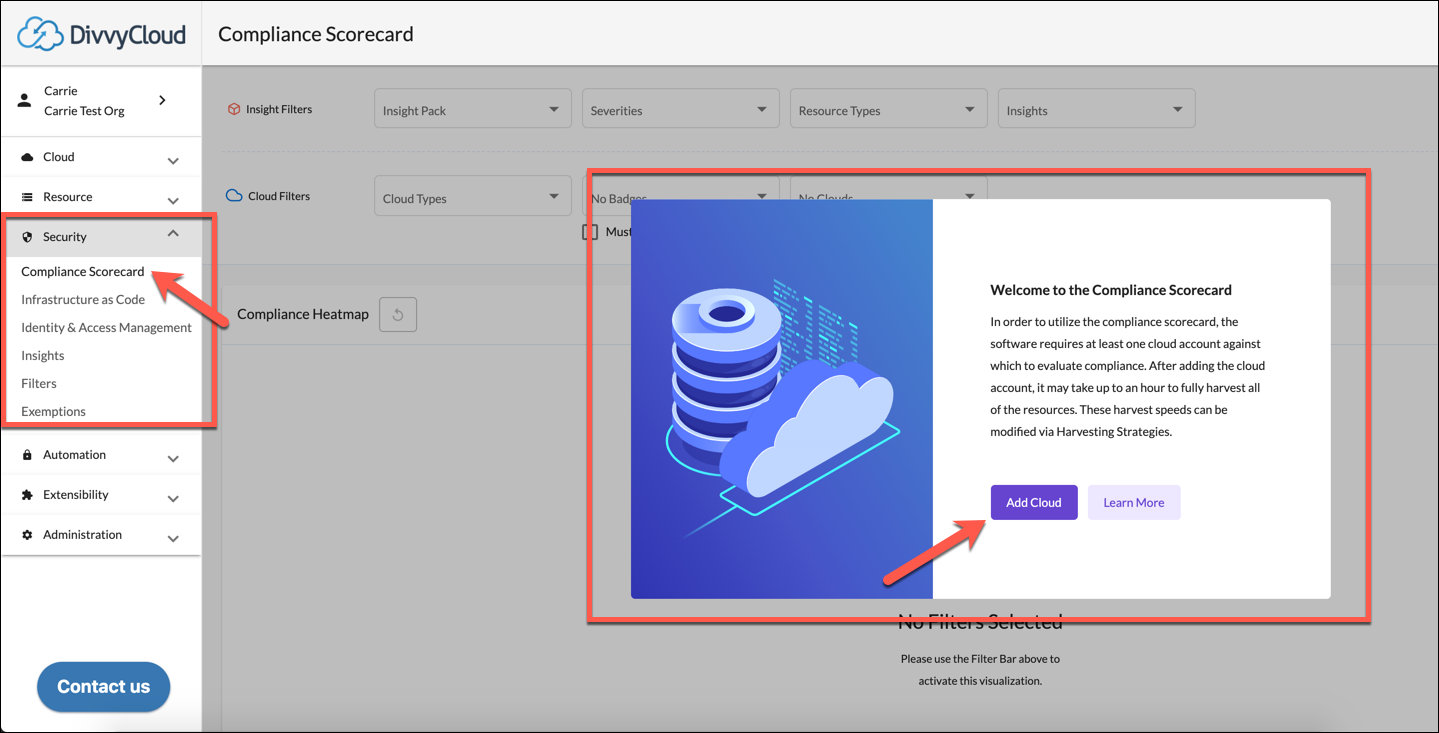Click the Cloud menu cloud icon

[27, 157]
